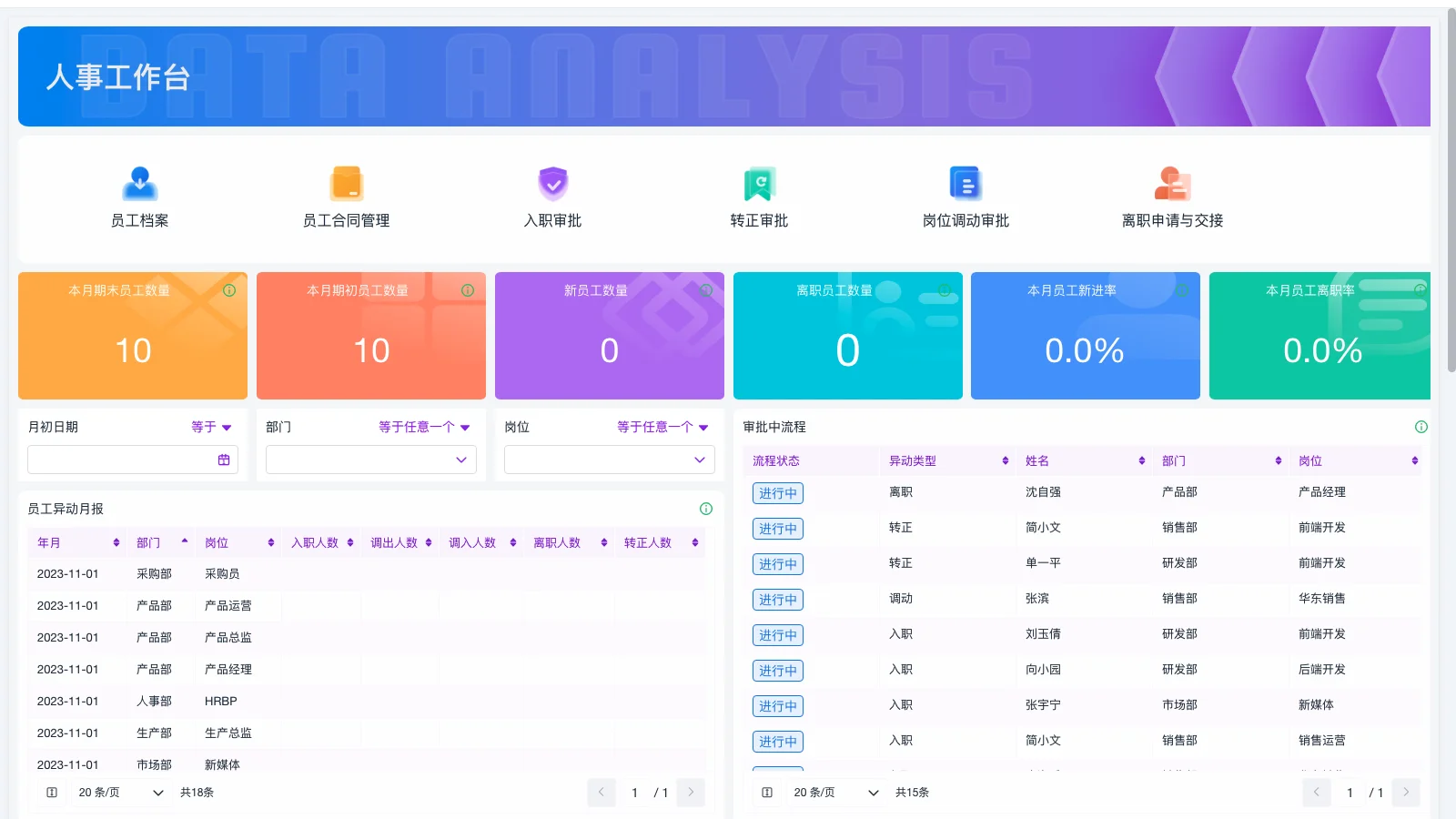Expand the 部门 filter dropdown box
This screenshot has height=819, width=1456.
point(370,460)
